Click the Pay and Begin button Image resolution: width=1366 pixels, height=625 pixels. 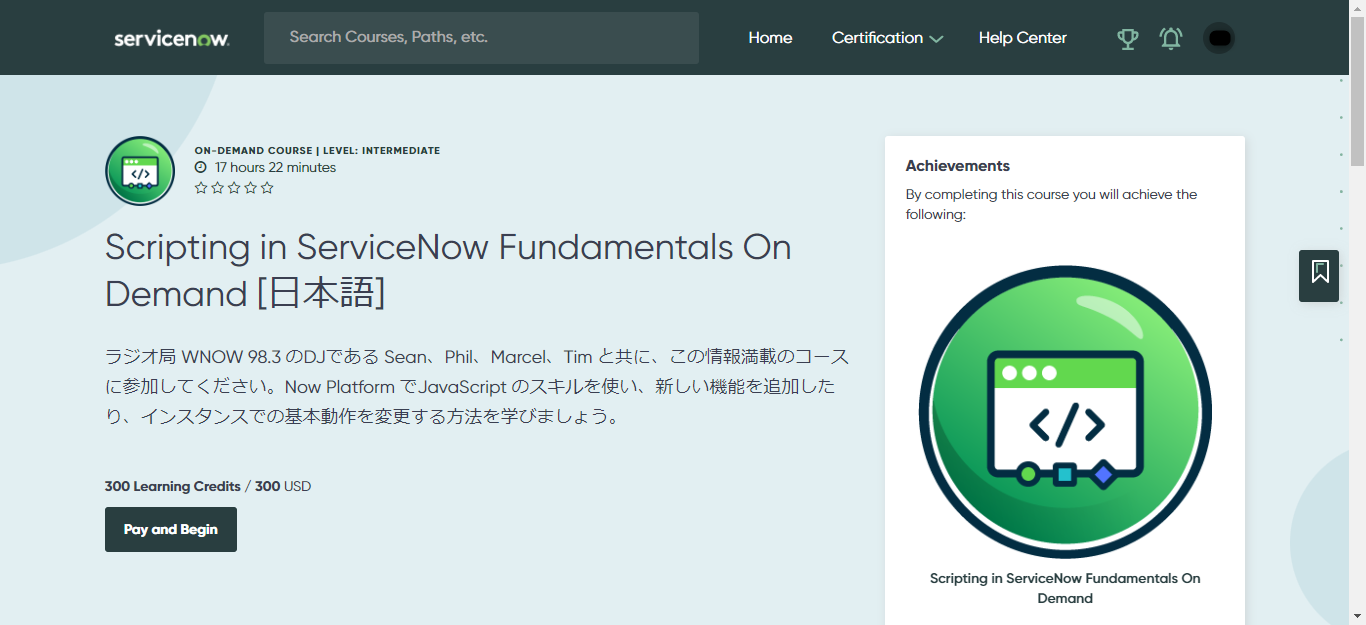click(x=170, y=529)
